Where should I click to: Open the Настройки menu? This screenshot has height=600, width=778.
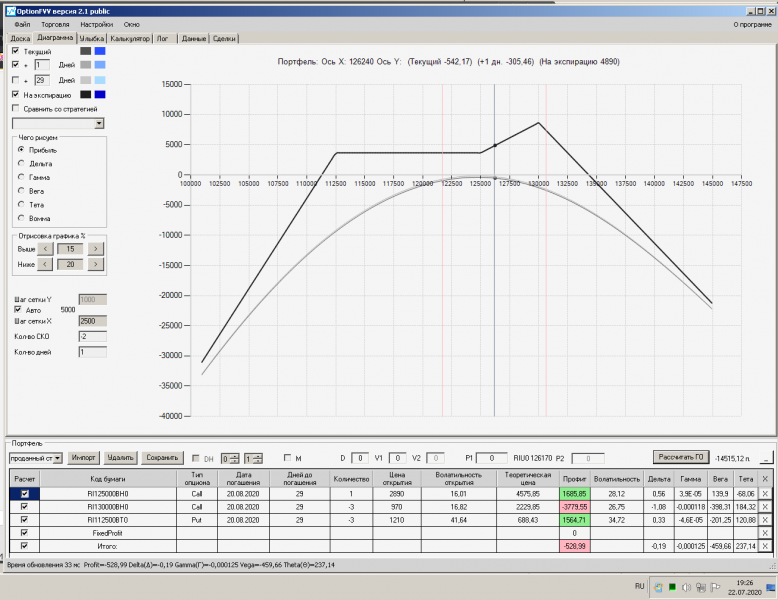[96, 24]
